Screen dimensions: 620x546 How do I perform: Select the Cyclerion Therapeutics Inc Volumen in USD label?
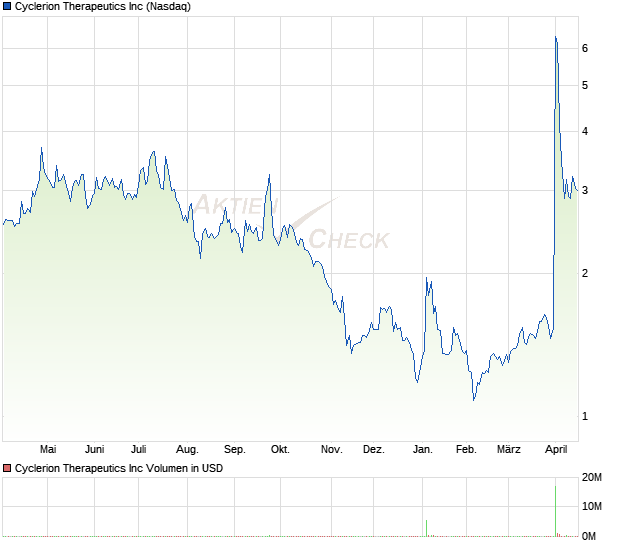[119, 469]
